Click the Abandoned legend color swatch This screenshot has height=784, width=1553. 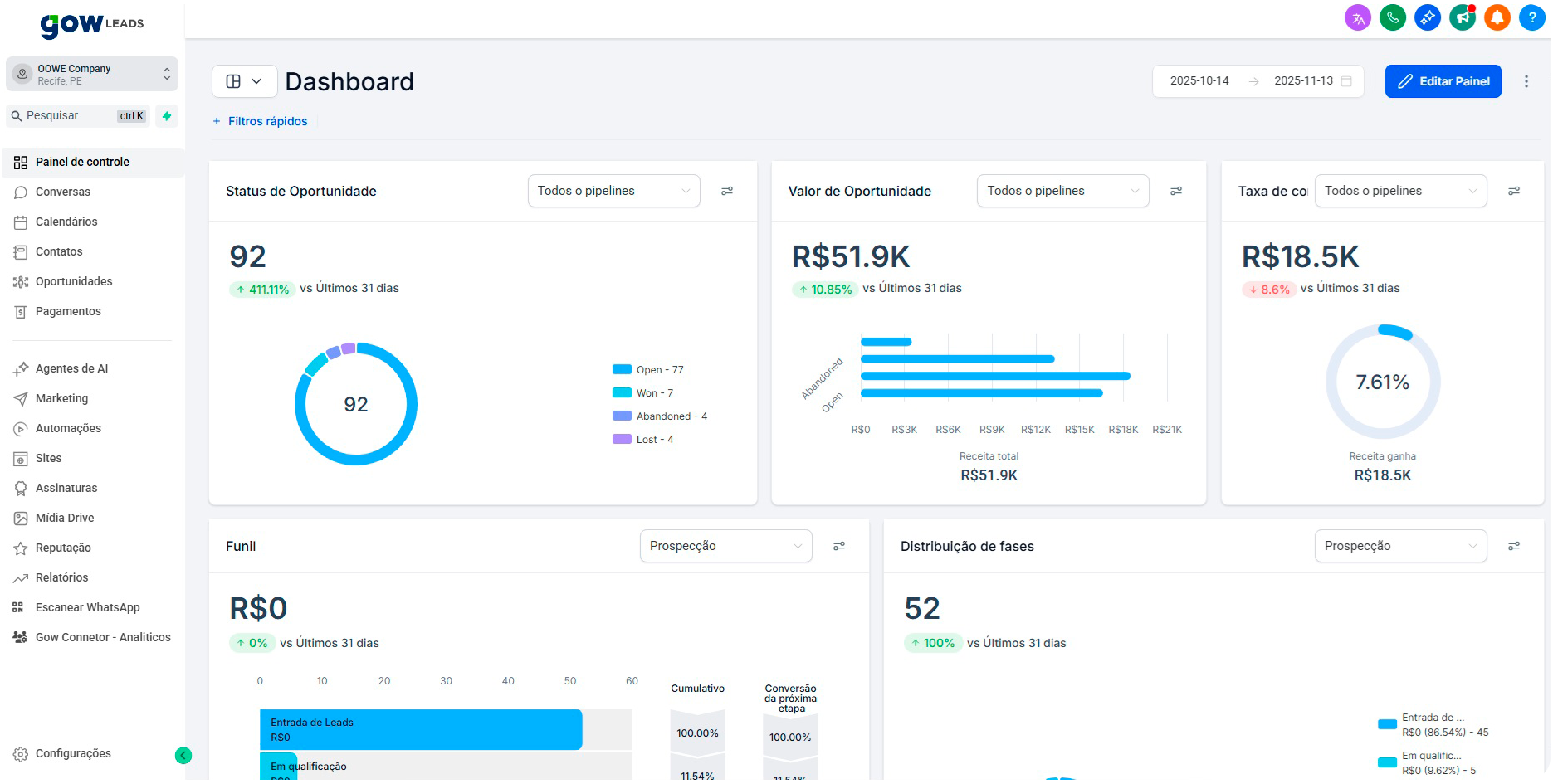click(x=622, y=416)
